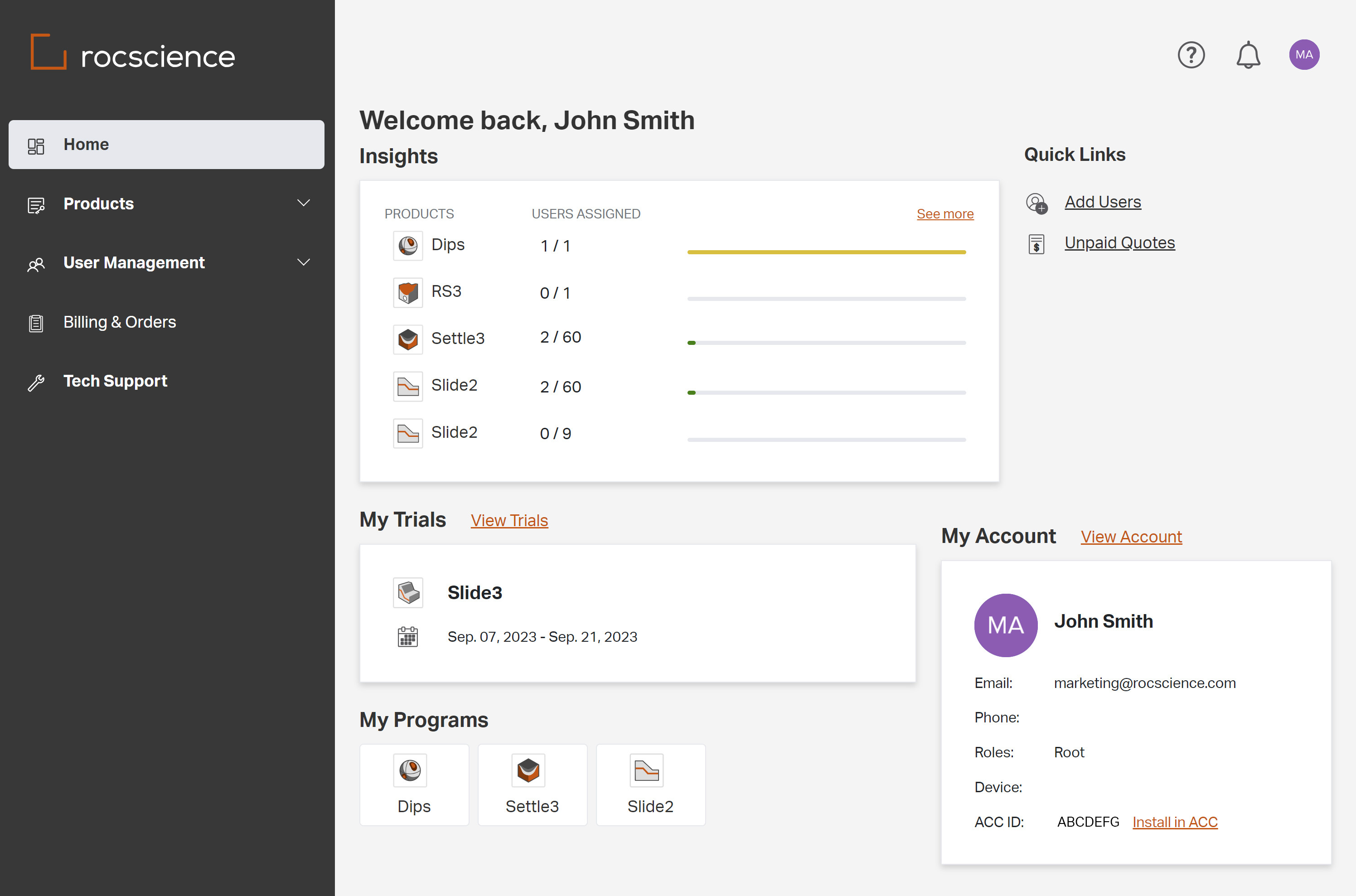Image resolution: width=1356 pixels, height=896 pixels.
Task: Click Install in ACC link
Action: (1175, 822)
